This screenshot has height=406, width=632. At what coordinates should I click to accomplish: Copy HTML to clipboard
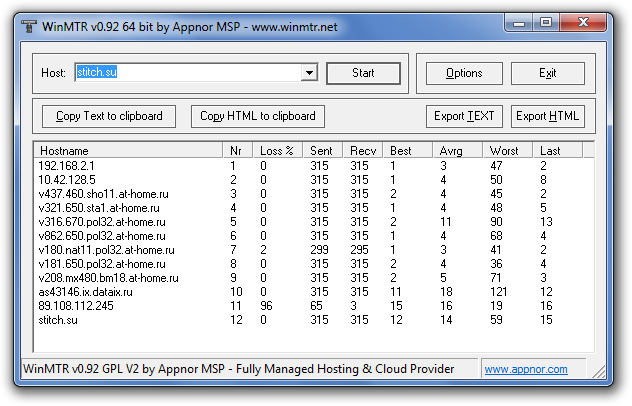(257, 116)
